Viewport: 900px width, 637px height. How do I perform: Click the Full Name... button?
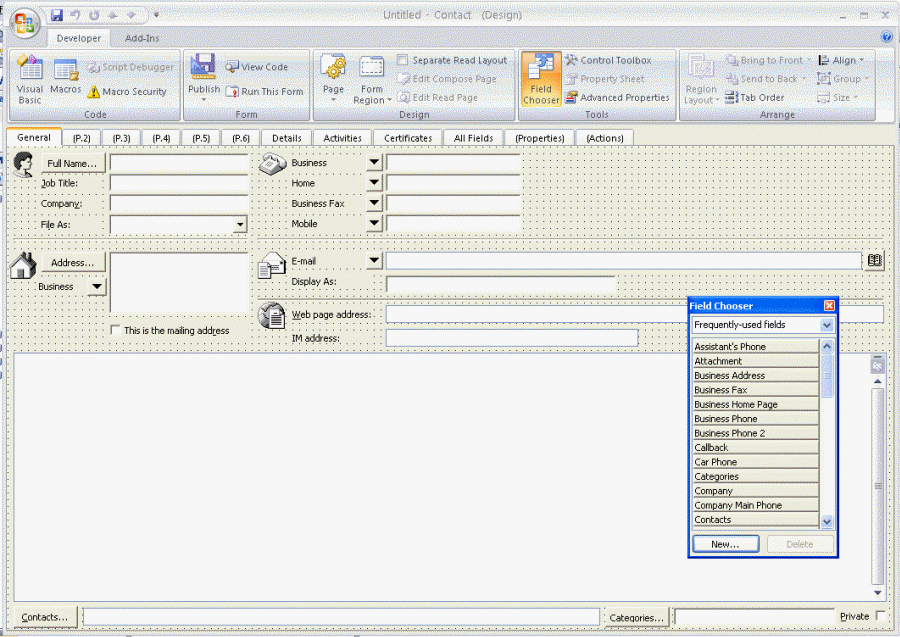click(73, 164)
